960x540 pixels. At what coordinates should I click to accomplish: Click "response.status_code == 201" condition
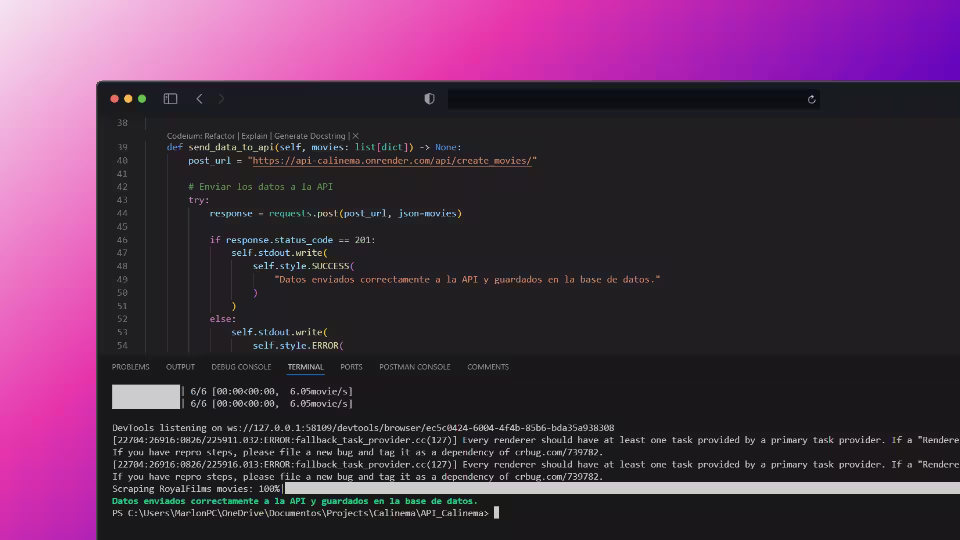[x=299, y=240]
